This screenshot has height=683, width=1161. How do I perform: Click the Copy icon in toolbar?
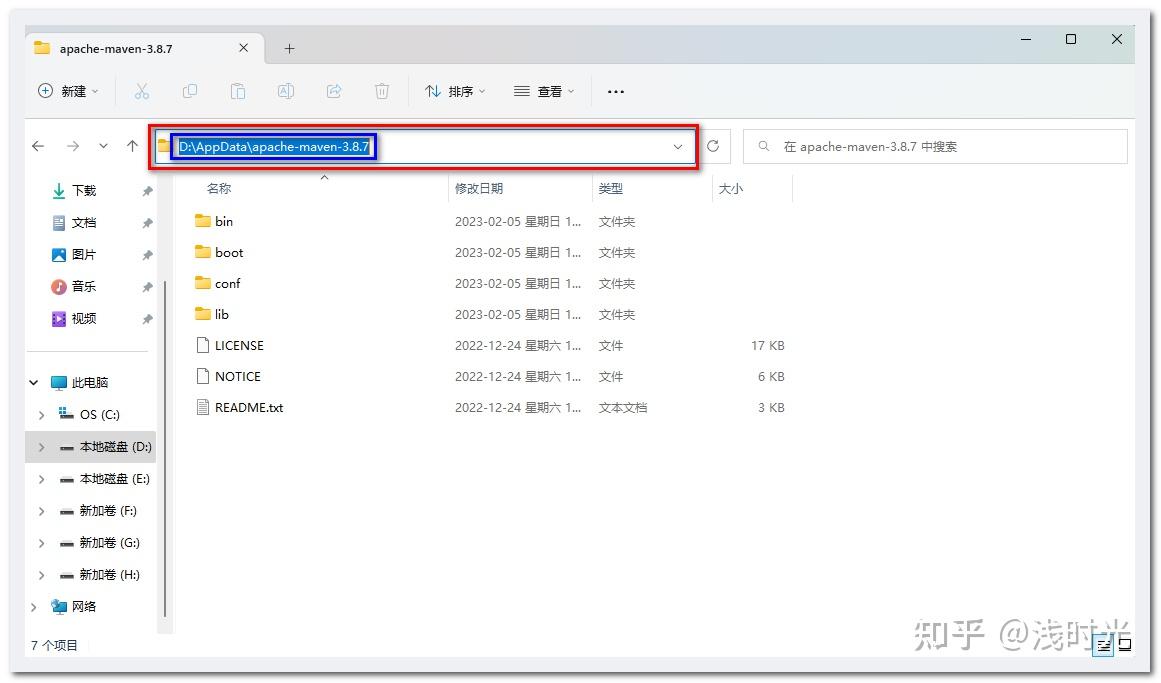pyautogui.click(x=190, y=91)
